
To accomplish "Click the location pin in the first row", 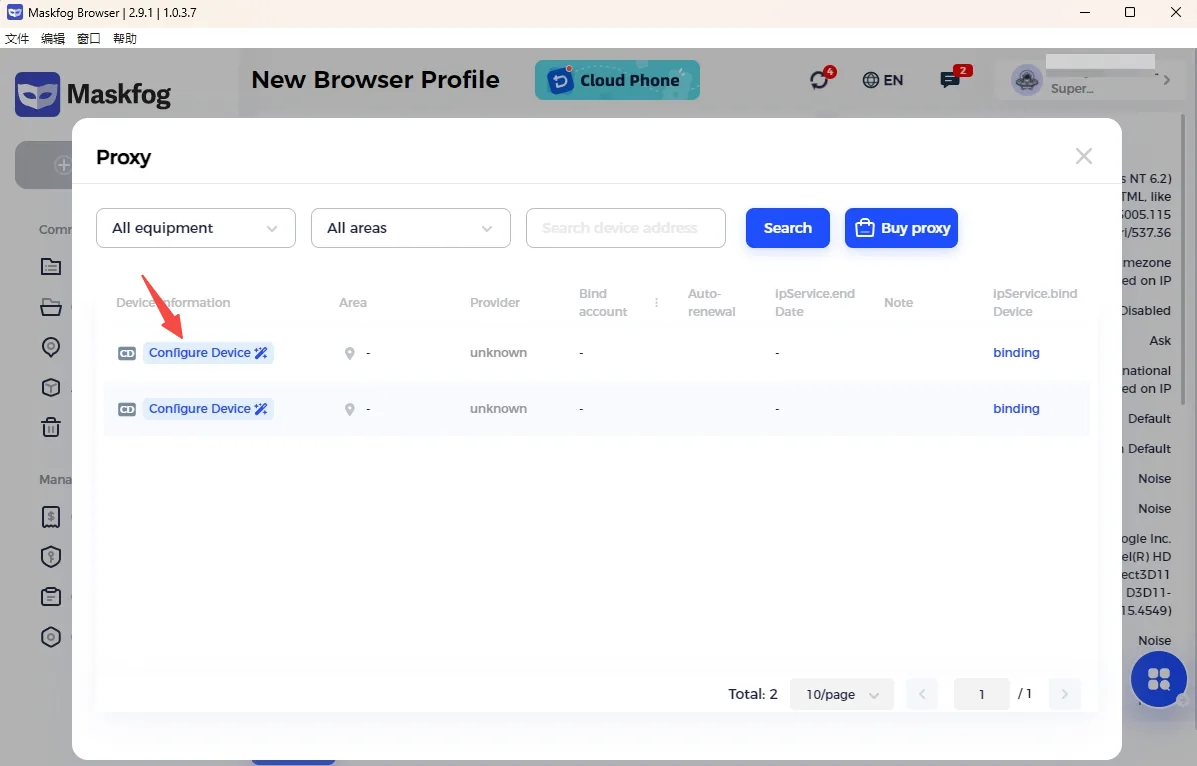I will [350, 354].
